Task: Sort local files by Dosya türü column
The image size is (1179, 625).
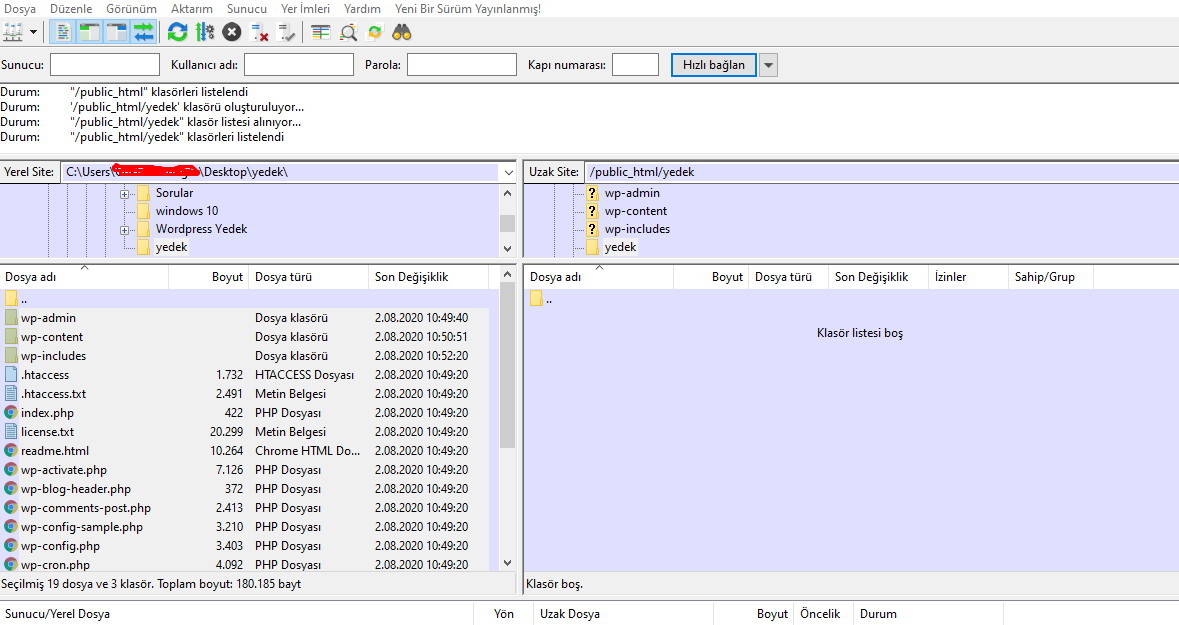Action: (x=308, y=277)
